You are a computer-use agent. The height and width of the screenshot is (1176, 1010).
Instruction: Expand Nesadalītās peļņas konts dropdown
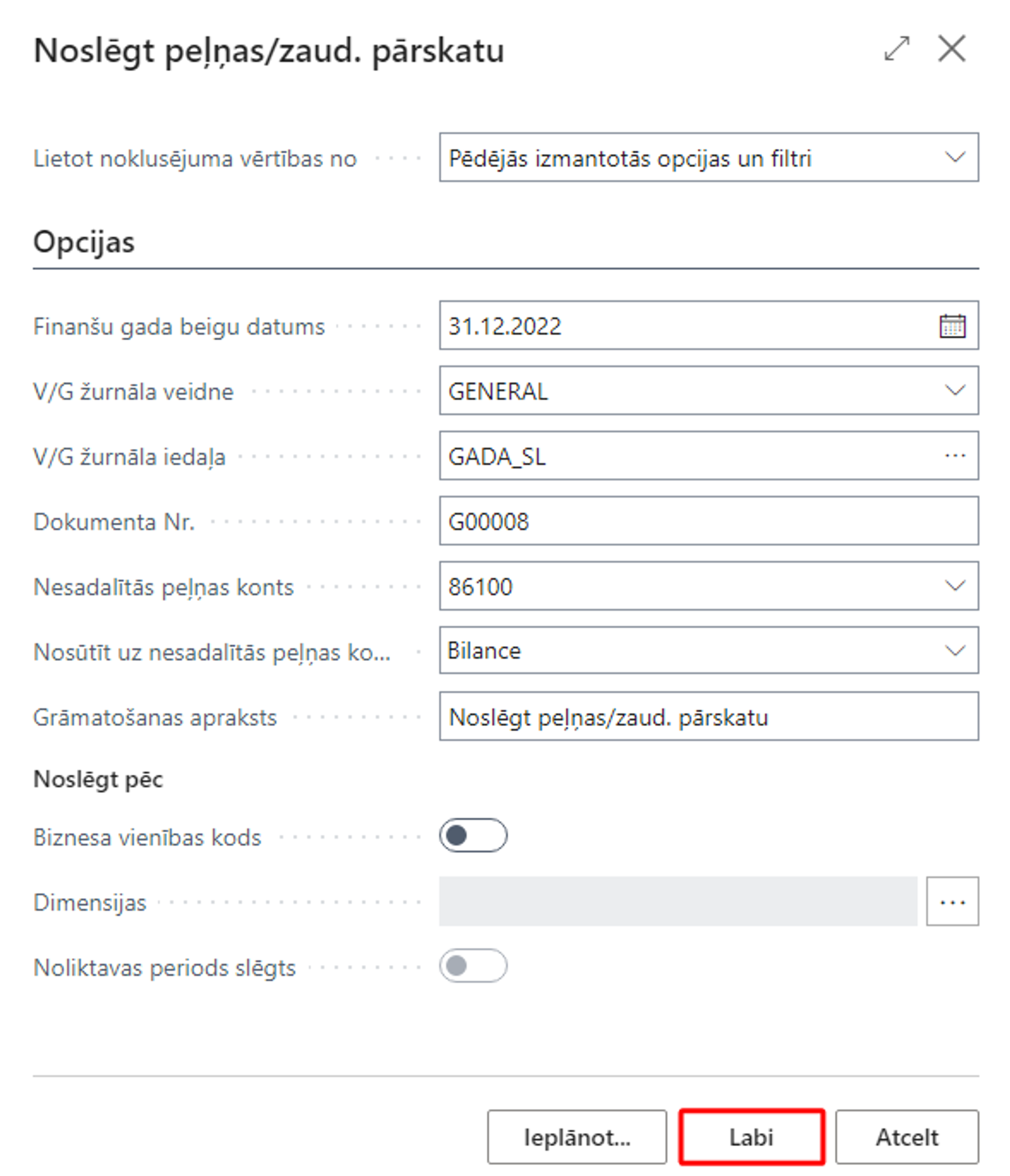pos(955,586)
